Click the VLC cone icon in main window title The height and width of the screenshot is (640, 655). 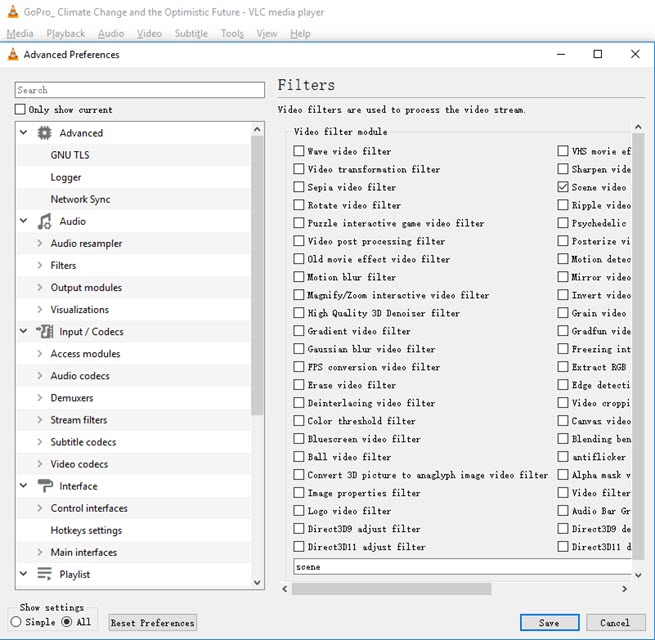(13, 12)
